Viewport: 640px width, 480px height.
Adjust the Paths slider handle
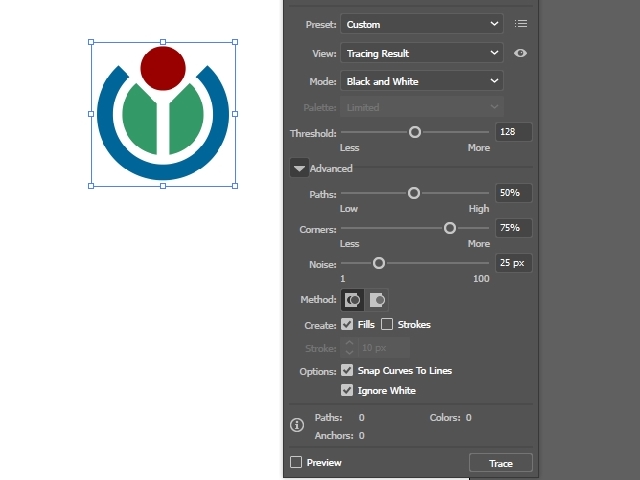point(414,193)
